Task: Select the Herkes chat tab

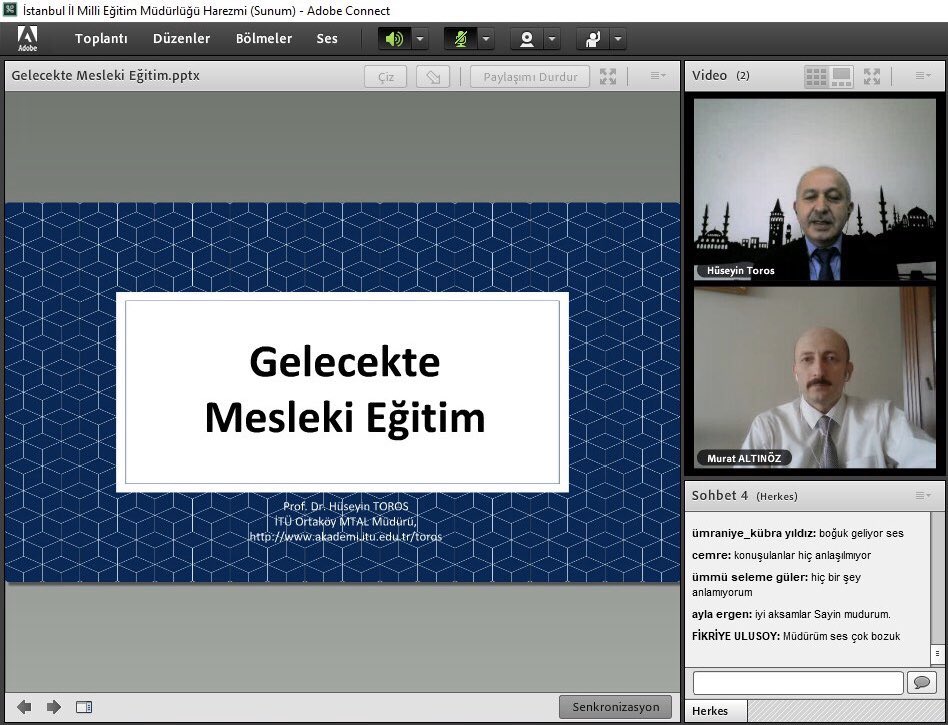Action: [x=716, y=711]
